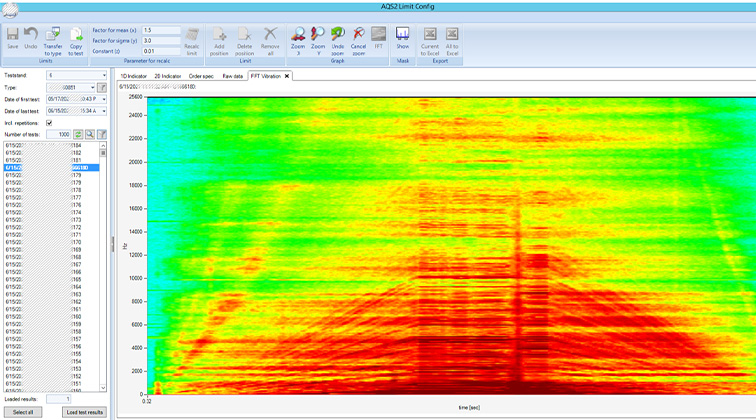Select test row ending in 173
Viewport: 756px width, 420px height.
coord(52,220)
